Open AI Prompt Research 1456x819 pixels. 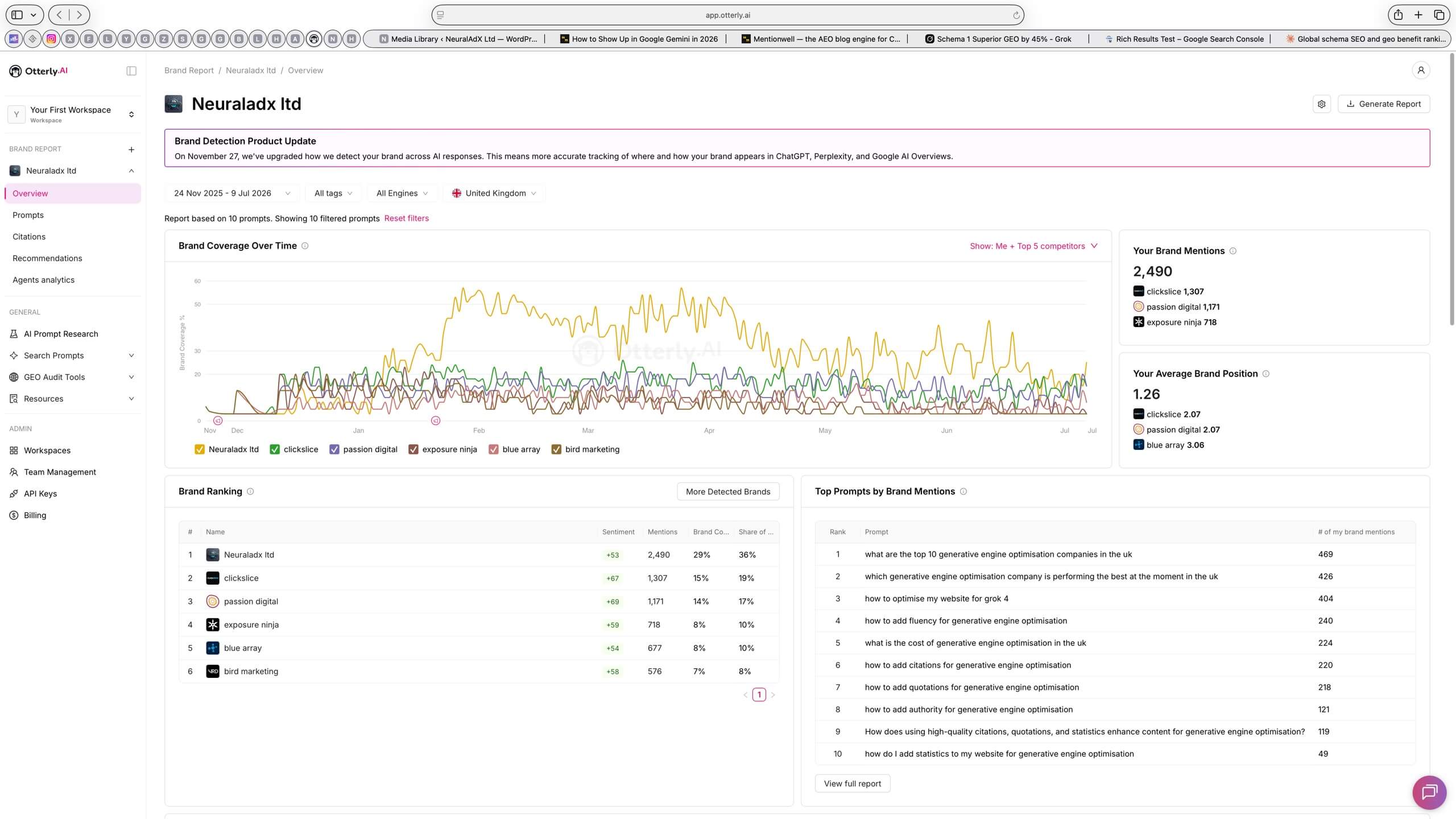point(61,334)
